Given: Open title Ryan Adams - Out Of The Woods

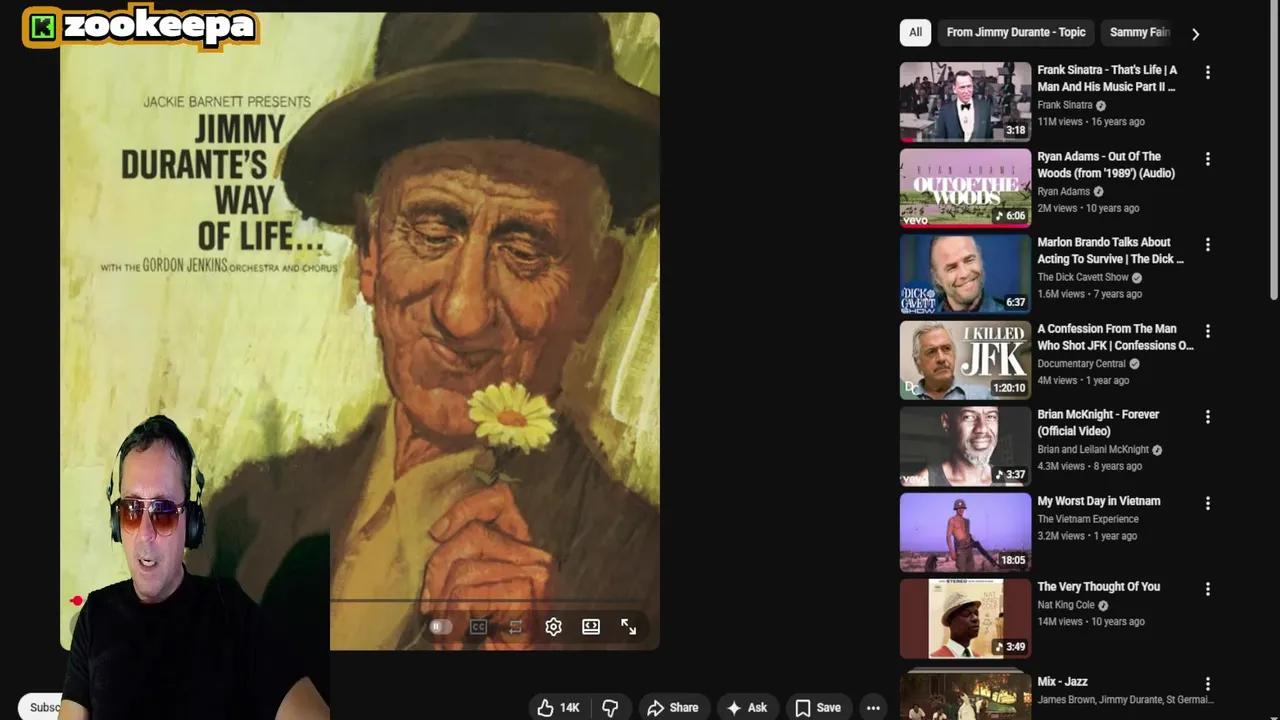Looking at the screenshot, I should click(x=1106, y=164).
